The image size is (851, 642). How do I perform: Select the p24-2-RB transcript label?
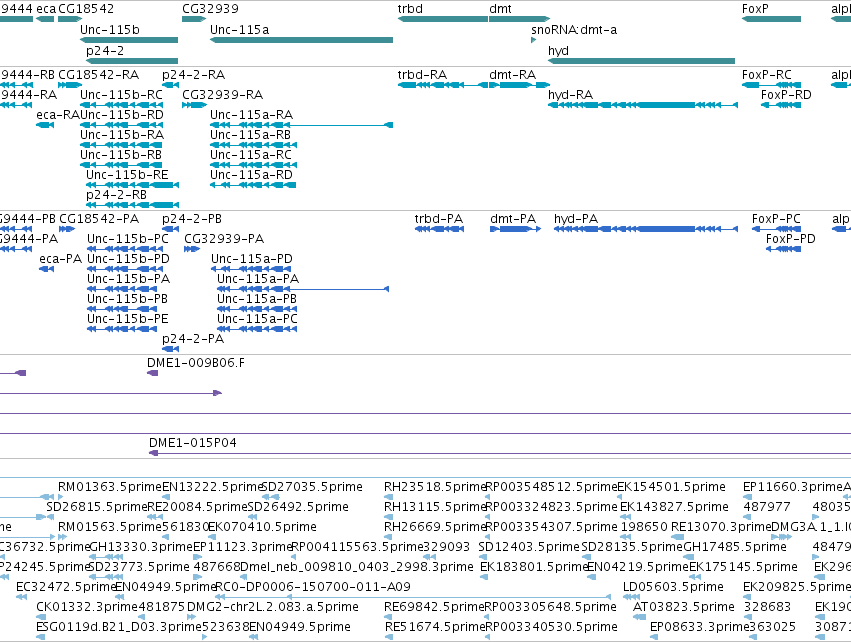(x=116, y=195)
